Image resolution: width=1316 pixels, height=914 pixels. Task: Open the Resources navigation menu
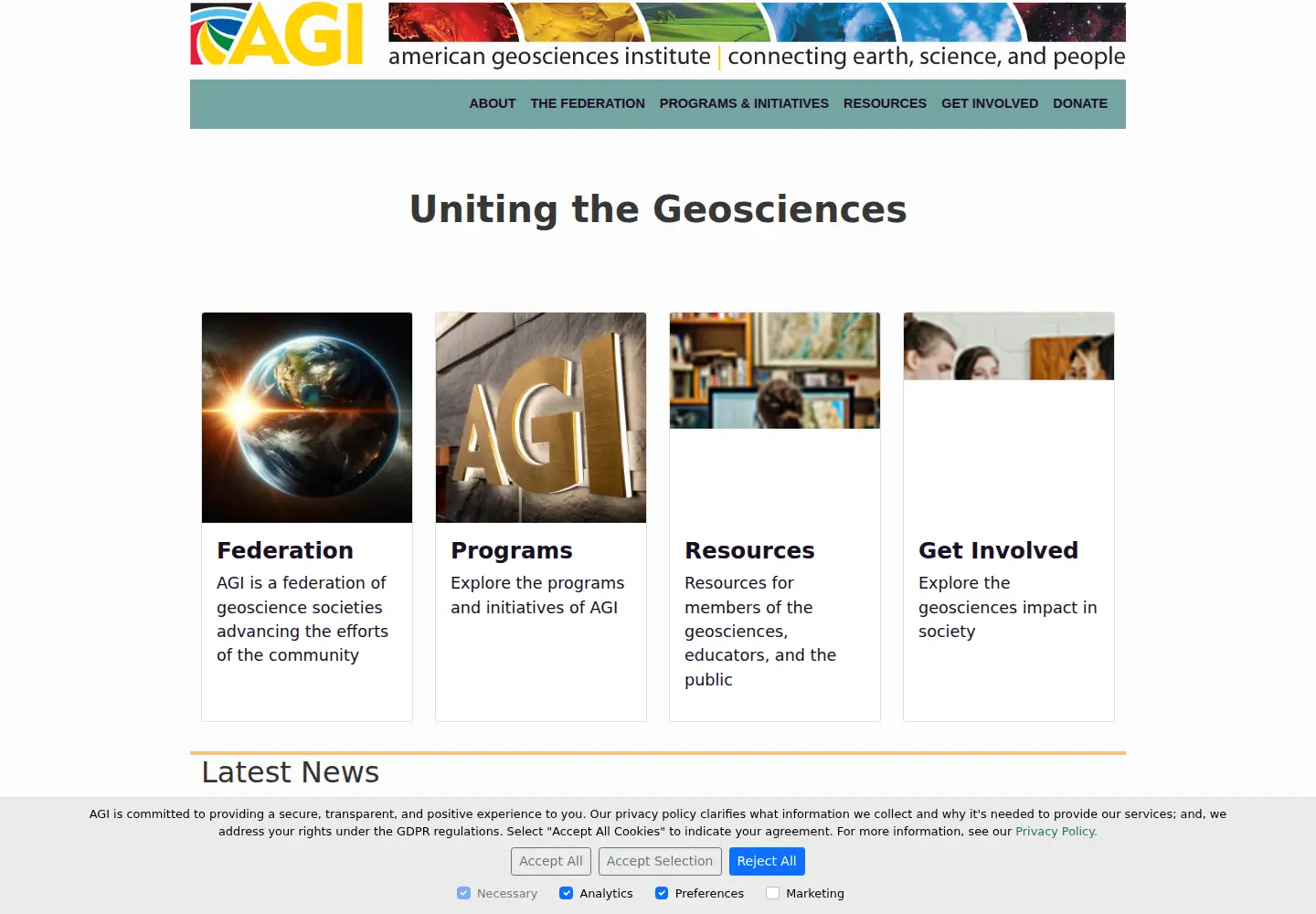(x=885, y=103)
